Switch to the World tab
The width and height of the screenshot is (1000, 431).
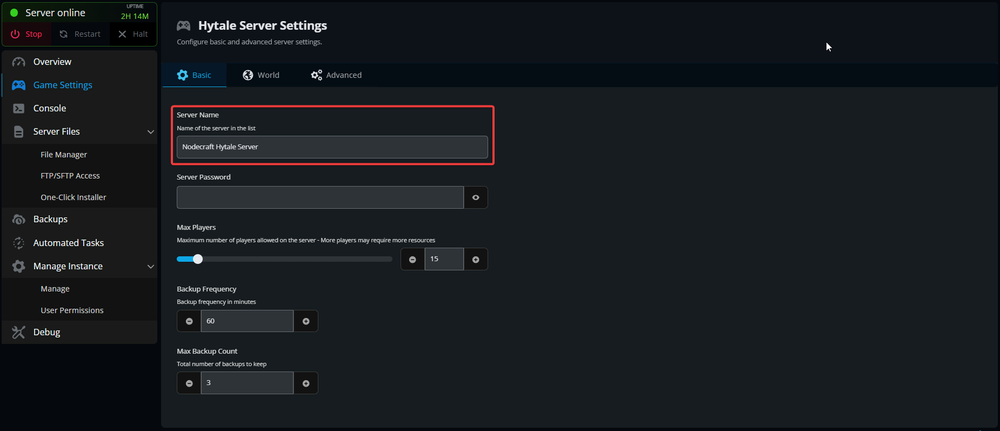click(x=261, y=75)
